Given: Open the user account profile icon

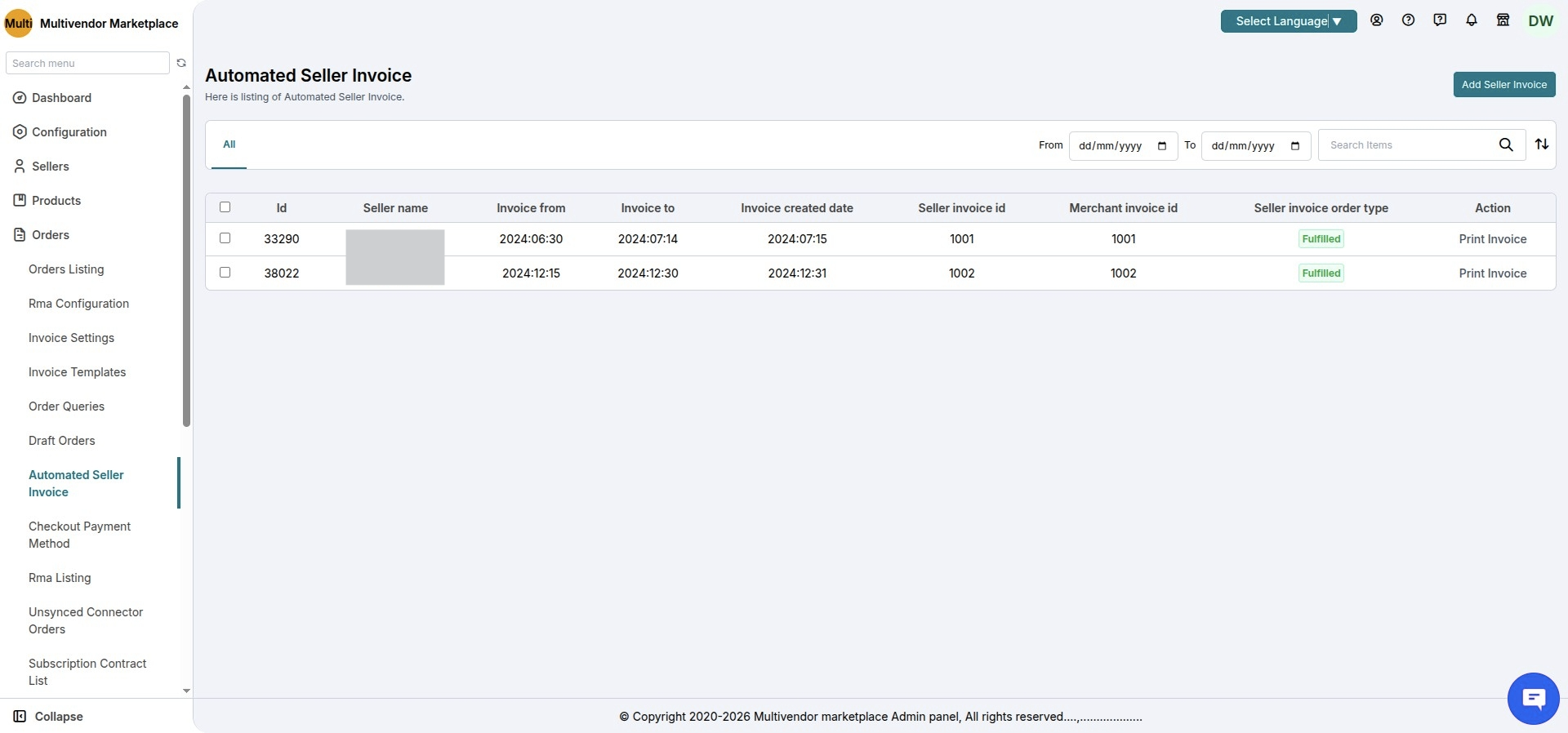Looking at the screenshot, I should point(1377,20).
